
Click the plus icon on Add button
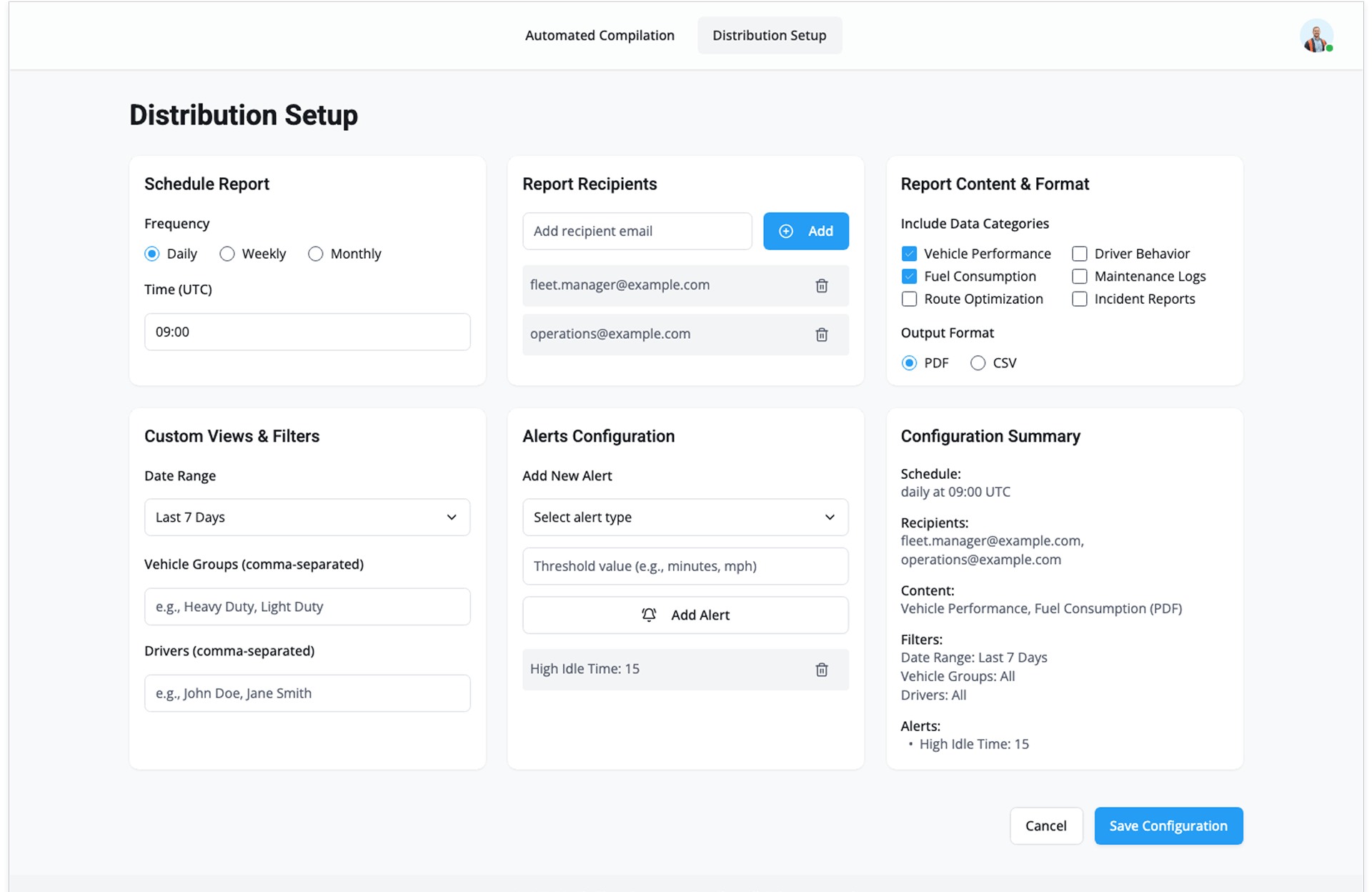[x=786, y=232]
